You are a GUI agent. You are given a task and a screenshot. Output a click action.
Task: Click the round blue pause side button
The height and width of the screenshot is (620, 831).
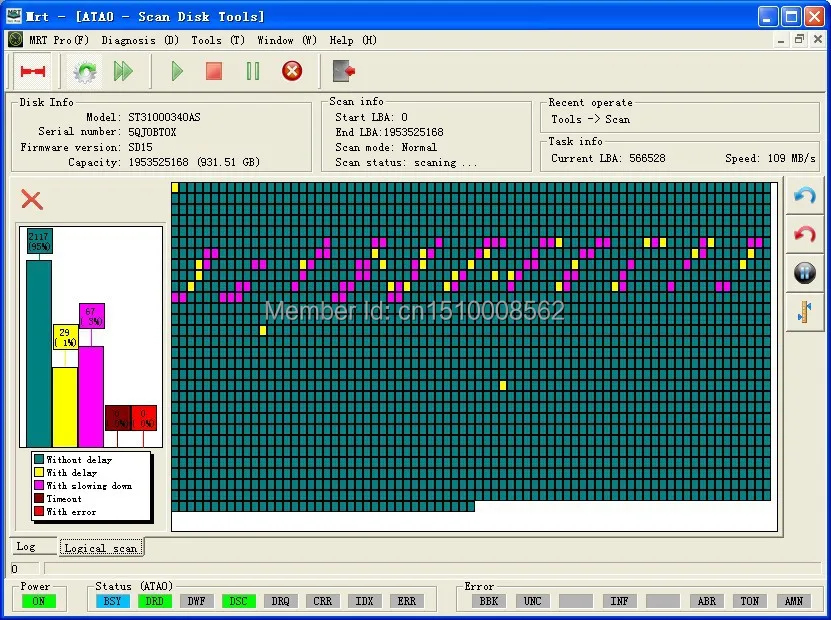[805, 273]
